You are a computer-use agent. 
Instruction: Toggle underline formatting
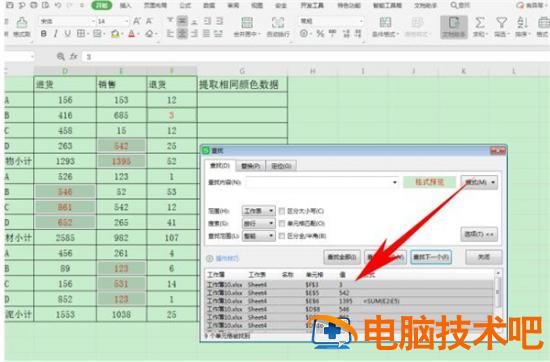(x=67, y=34)
